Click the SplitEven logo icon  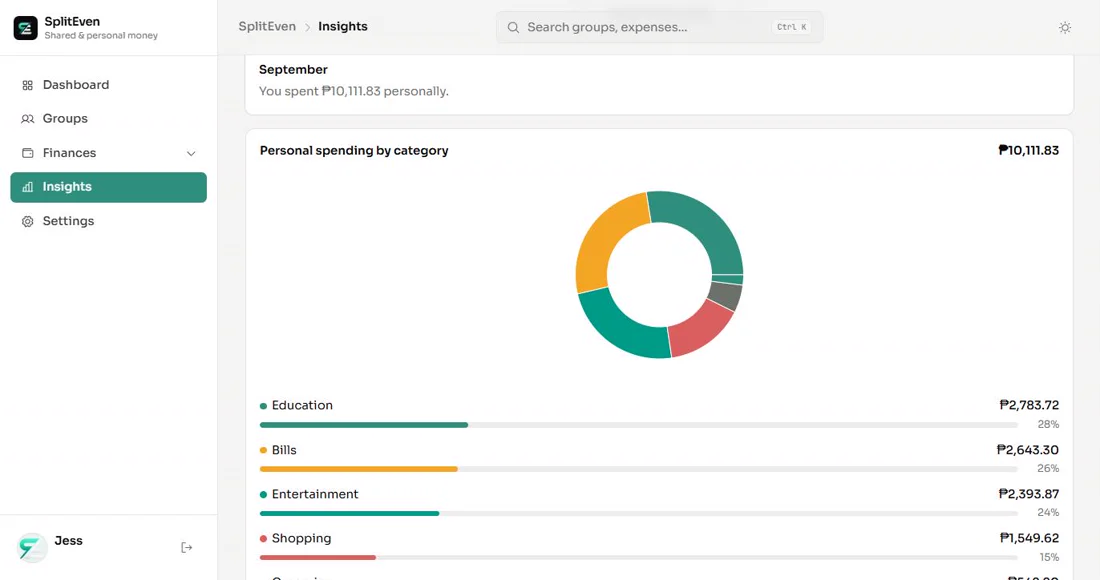(25, 28)
